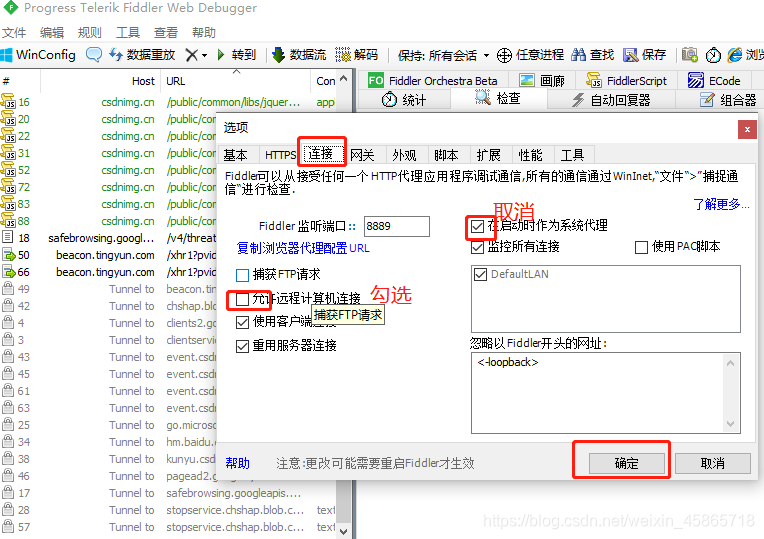Open the ECode tab
The width and height of the screenshot is (764, 539).
[x=714, y=80]
